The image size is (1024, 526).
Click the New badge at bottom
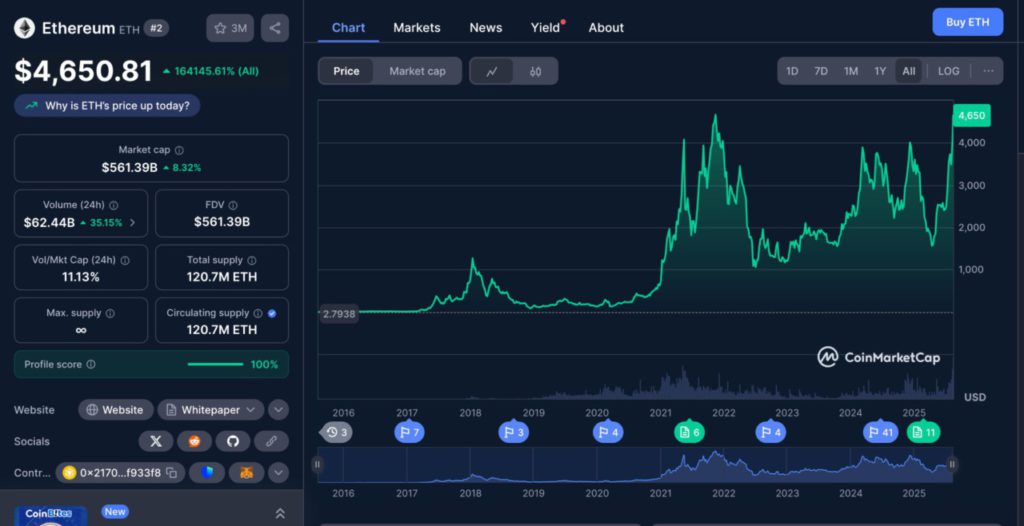pyautogui.click(x=115, y=512)
